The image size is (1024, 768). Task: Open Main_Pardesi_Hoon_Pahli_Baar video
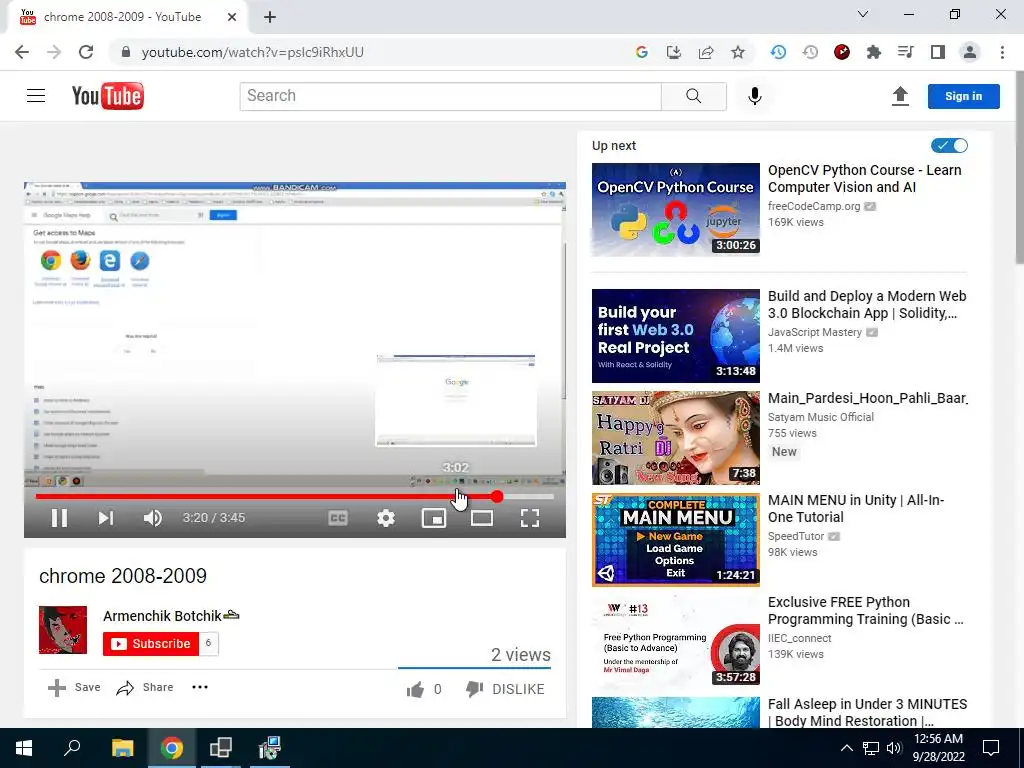[867, 398]
